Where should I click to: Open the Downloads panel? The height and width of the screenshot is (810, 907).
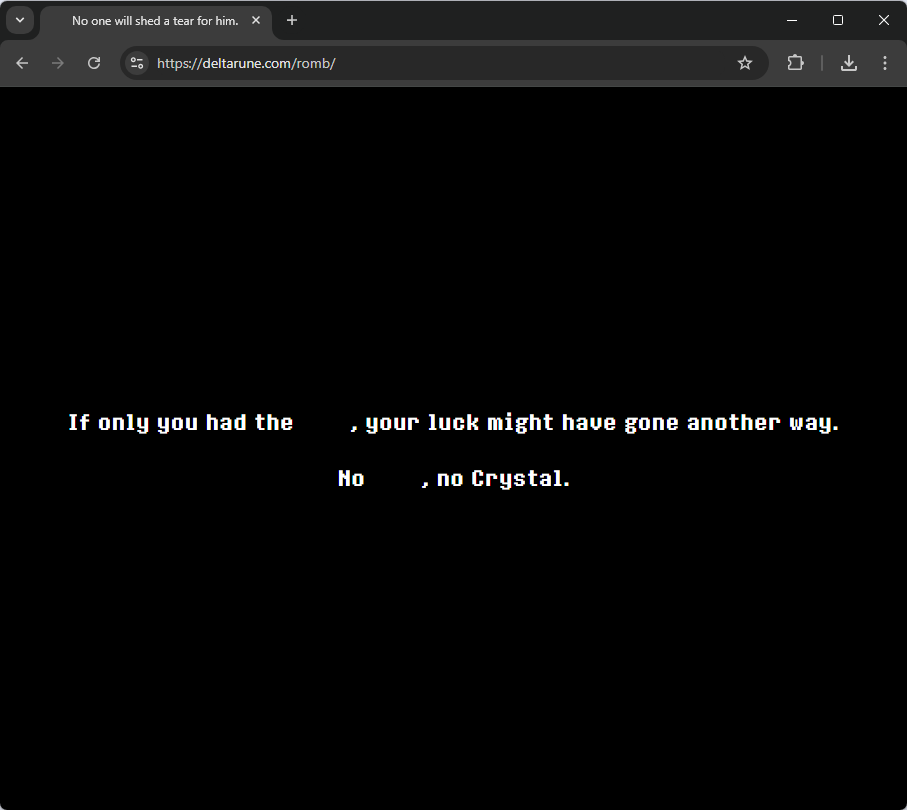[849, 63]
